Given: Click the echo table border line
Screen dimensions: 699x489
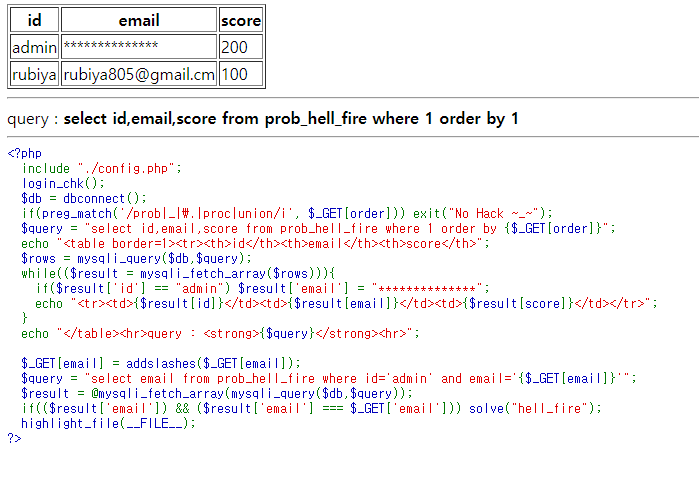Looking at the screenshot, I should coord(255,244).
